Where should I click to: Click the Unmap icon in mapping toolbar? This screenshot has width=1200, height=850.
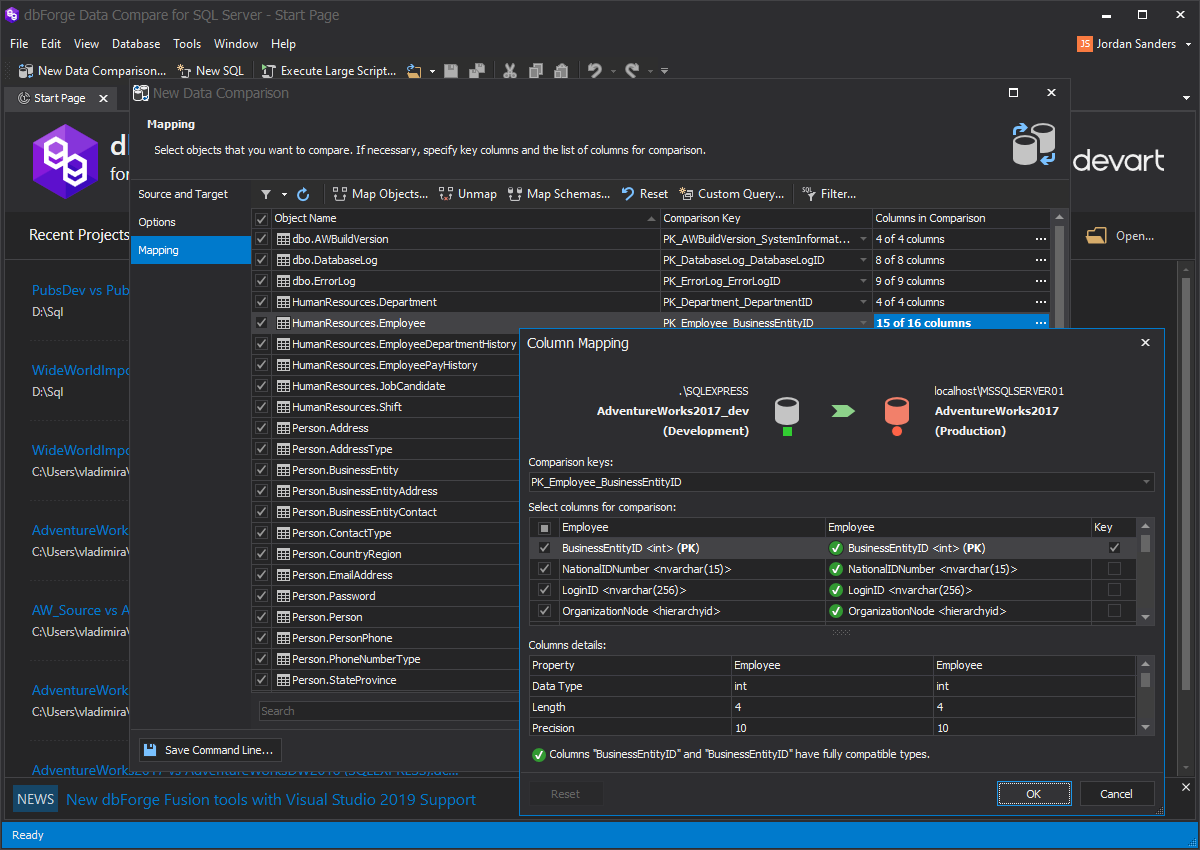click(446, 194)
